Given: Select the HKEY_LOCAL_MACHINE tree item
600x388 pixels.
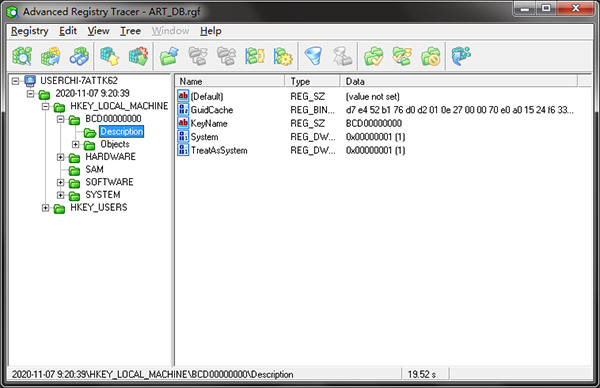Looking at the screenshot, I should pos(119,106).
